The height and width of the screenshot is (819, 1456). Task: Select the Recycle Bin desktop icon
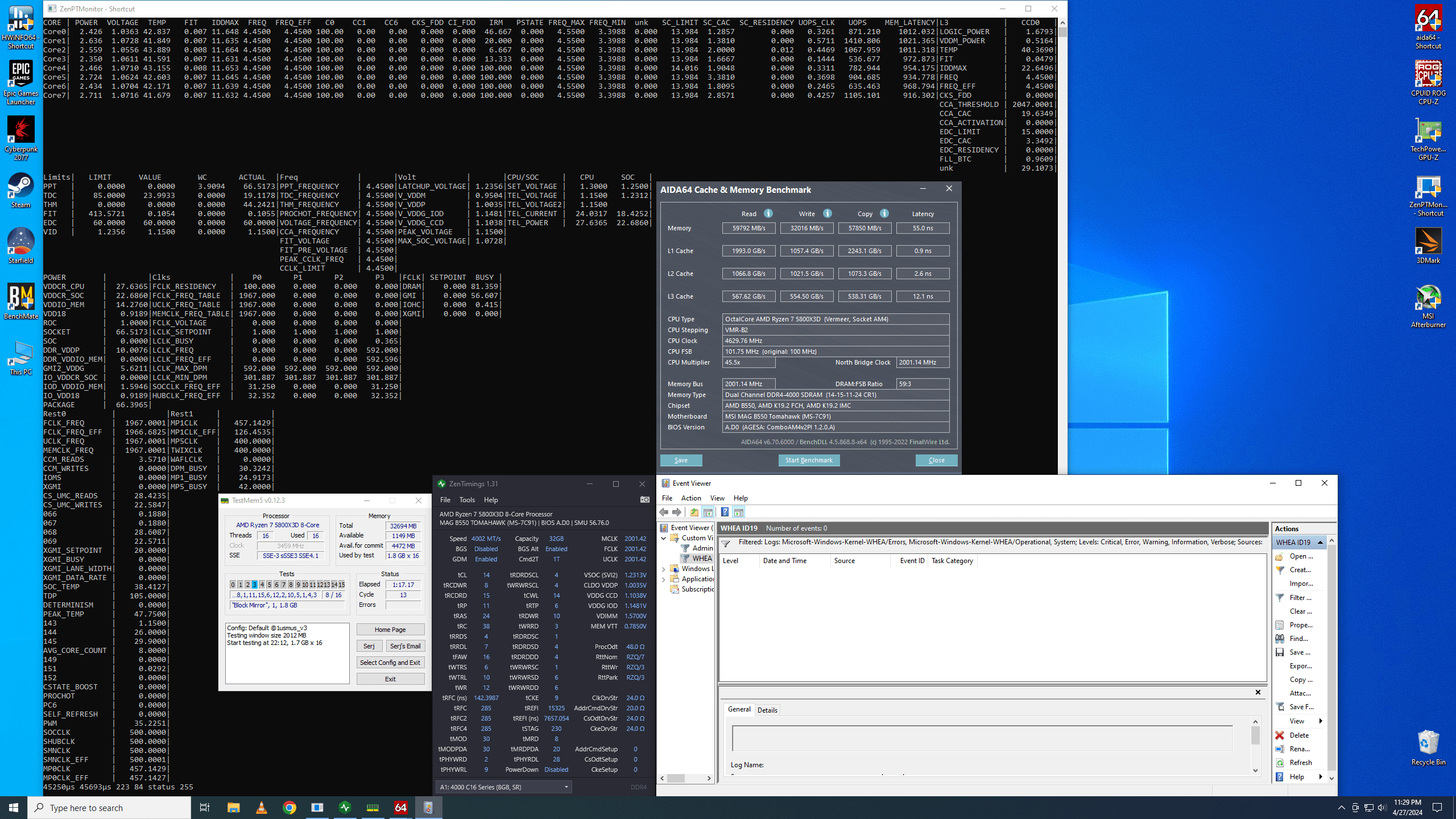pos(1428,748)
